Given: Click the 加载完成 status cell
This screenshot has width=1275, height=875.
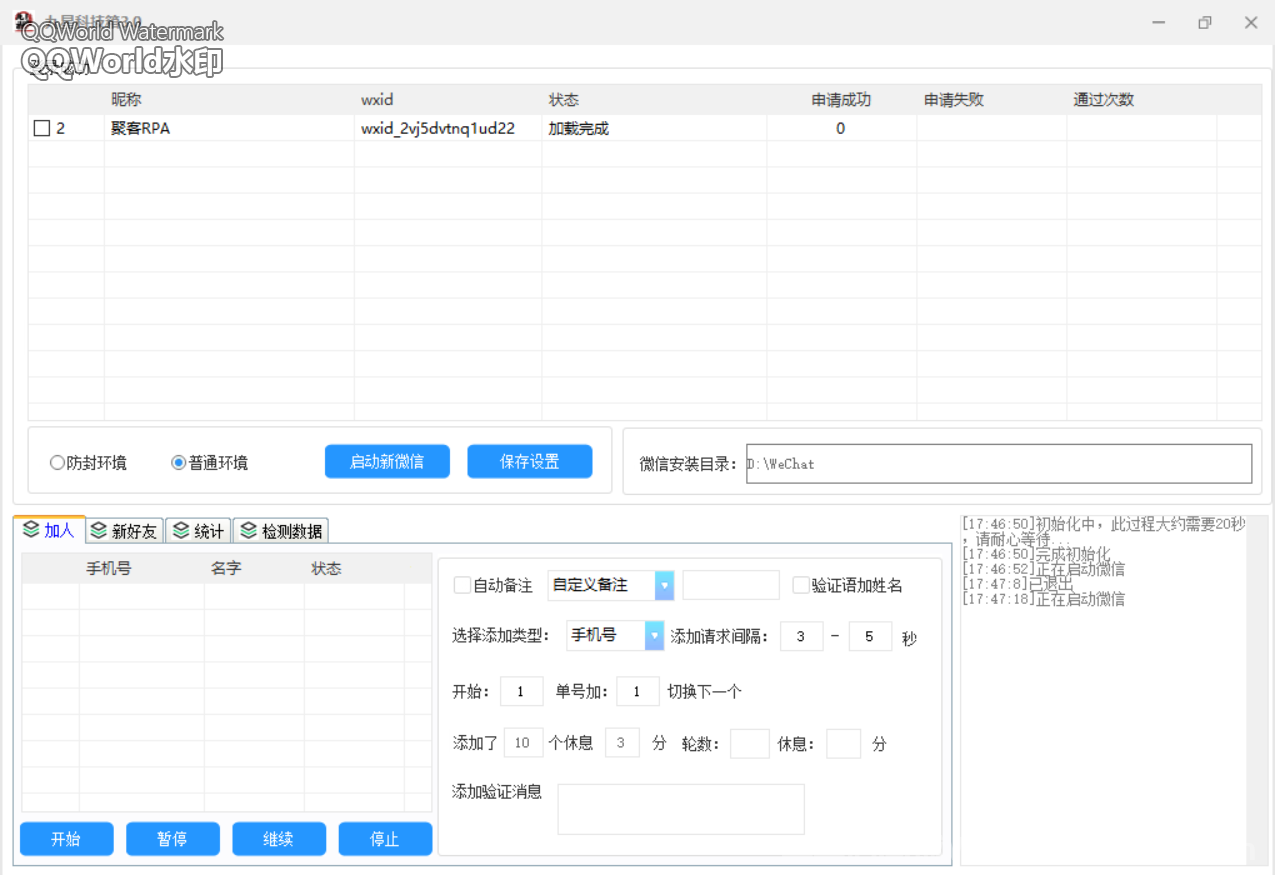Looking at the screenshot, I should click(654, 128).
